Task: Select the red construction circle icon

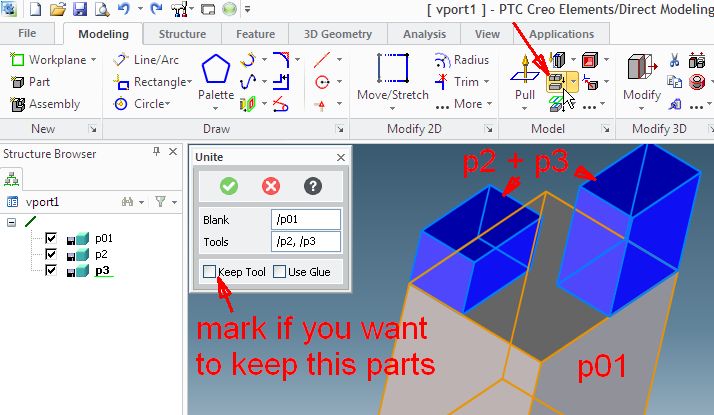Action: tap(322, 82)
